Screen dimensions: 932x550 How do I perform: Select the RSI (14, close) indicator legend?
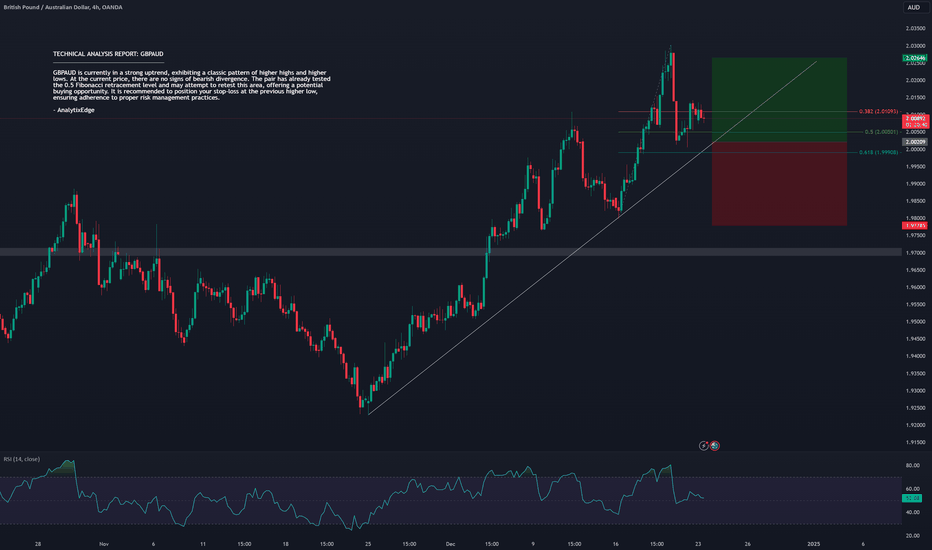(22, 459)
